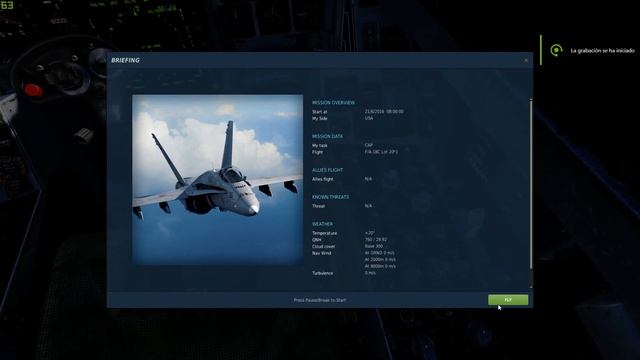This screenshot has height=360, width=640.
Task: Click the 'La grabación se ha iniciado' text
Action: 602,51
